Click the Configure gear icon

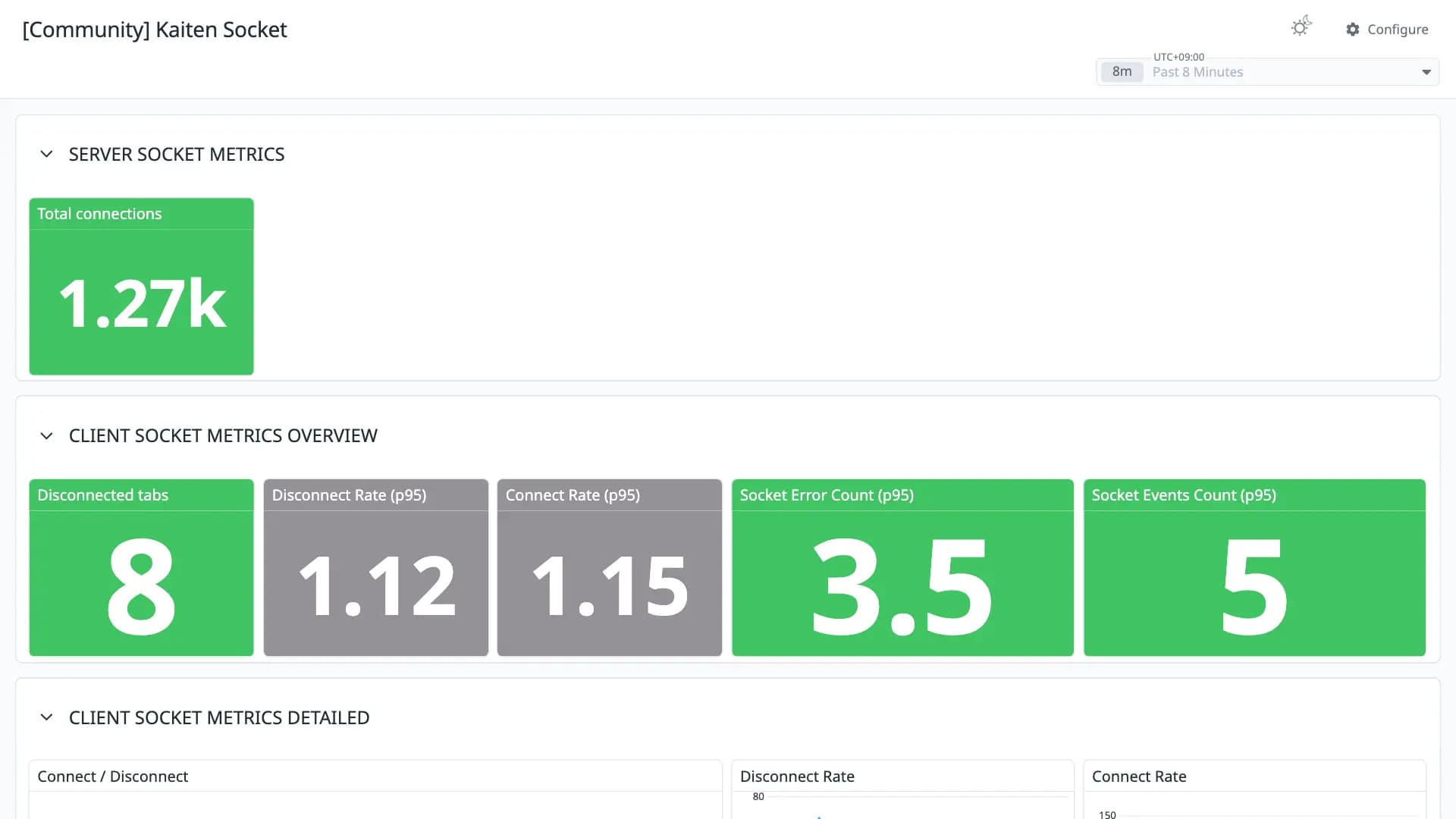coord(1353,30)
